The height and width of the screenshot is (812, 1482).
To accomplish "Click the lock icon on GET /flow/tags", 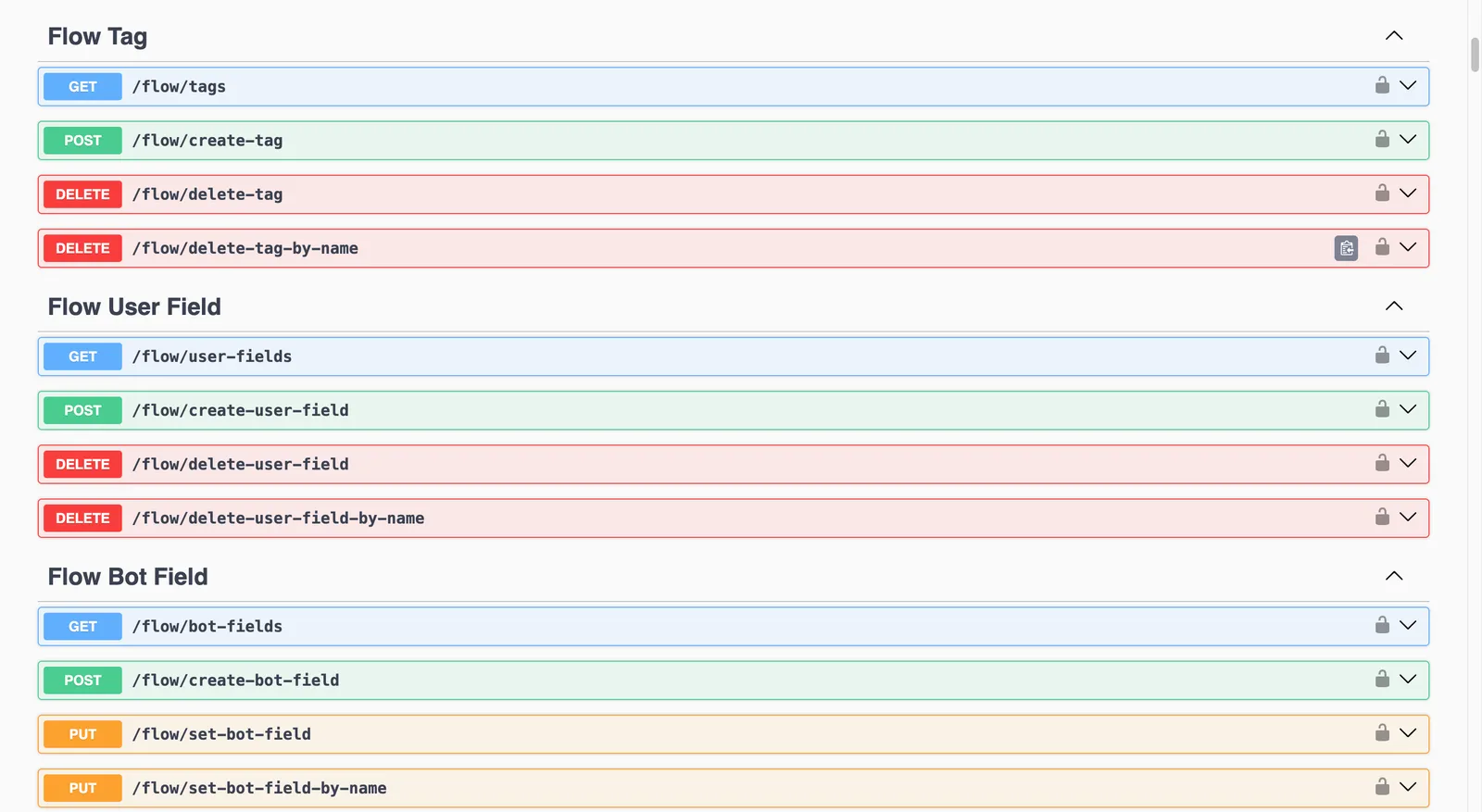I will [x=1382, y=85].
